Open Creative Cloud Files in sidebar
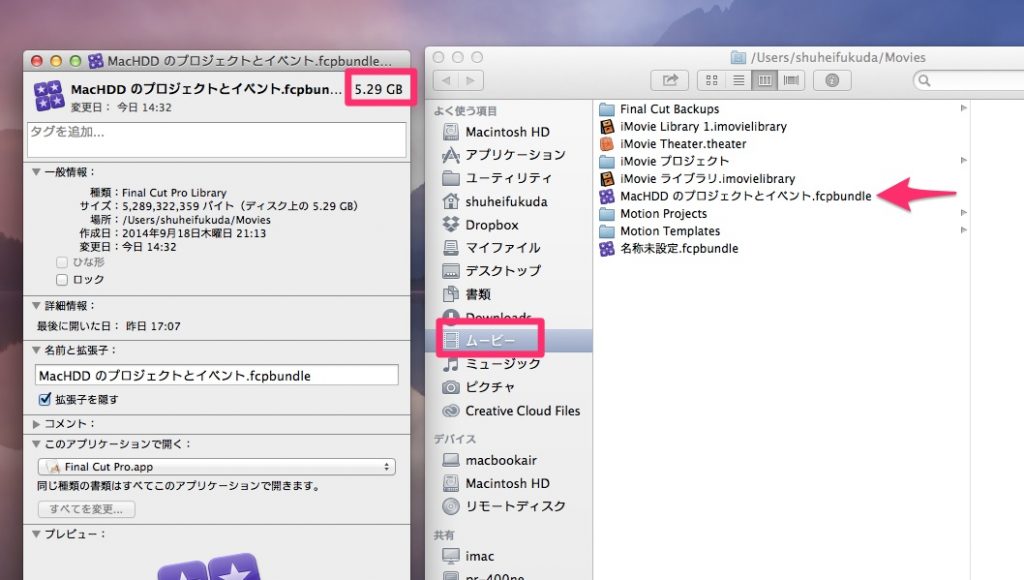Viewport: 1024px width, 580px height. coord(511,411)
